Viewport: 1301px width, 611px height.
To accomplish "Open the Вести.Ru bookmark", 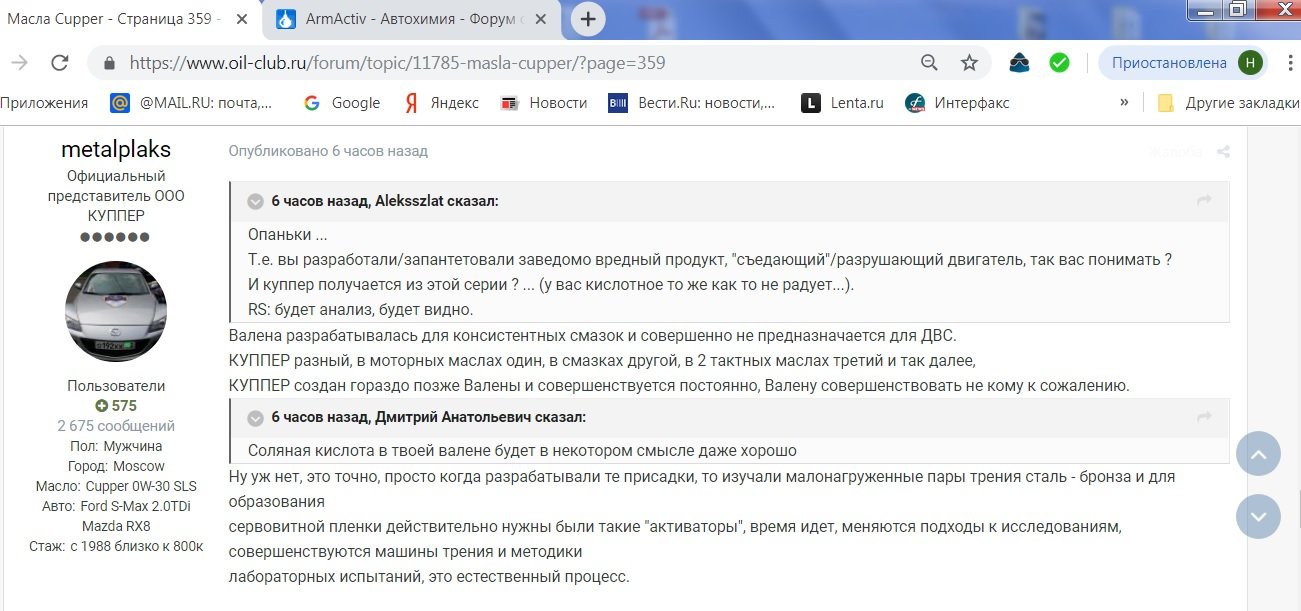I will [692, 102].
